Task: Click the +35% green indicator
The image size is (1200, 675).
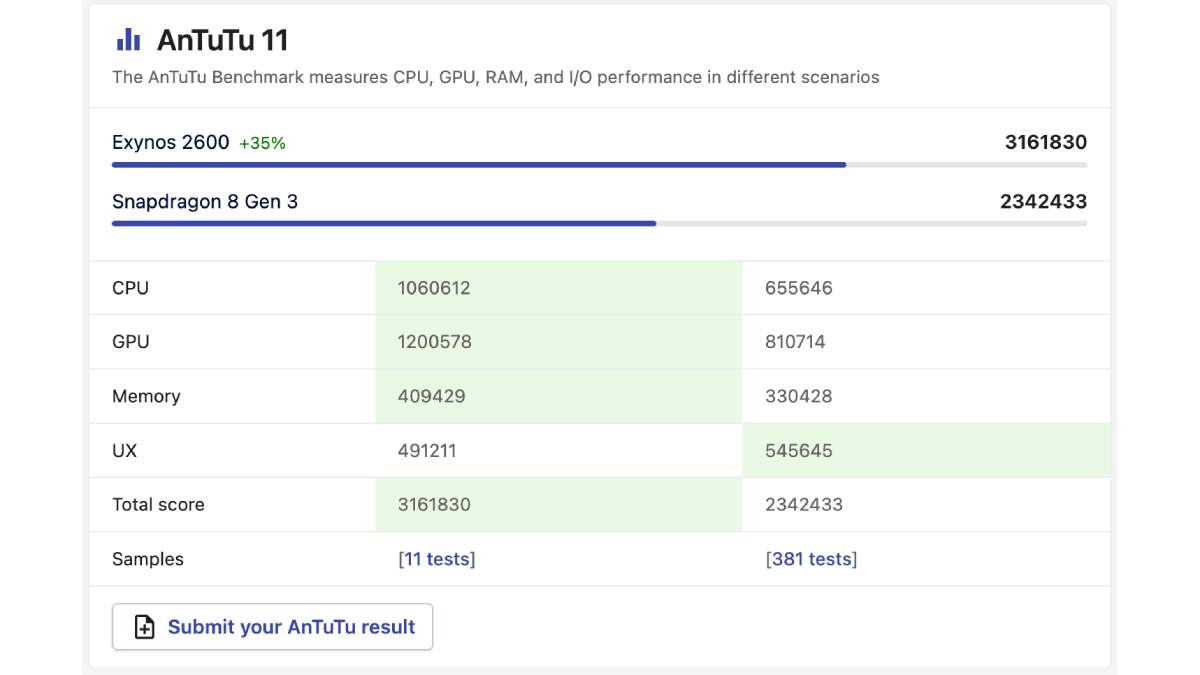Action: [262, 143]
